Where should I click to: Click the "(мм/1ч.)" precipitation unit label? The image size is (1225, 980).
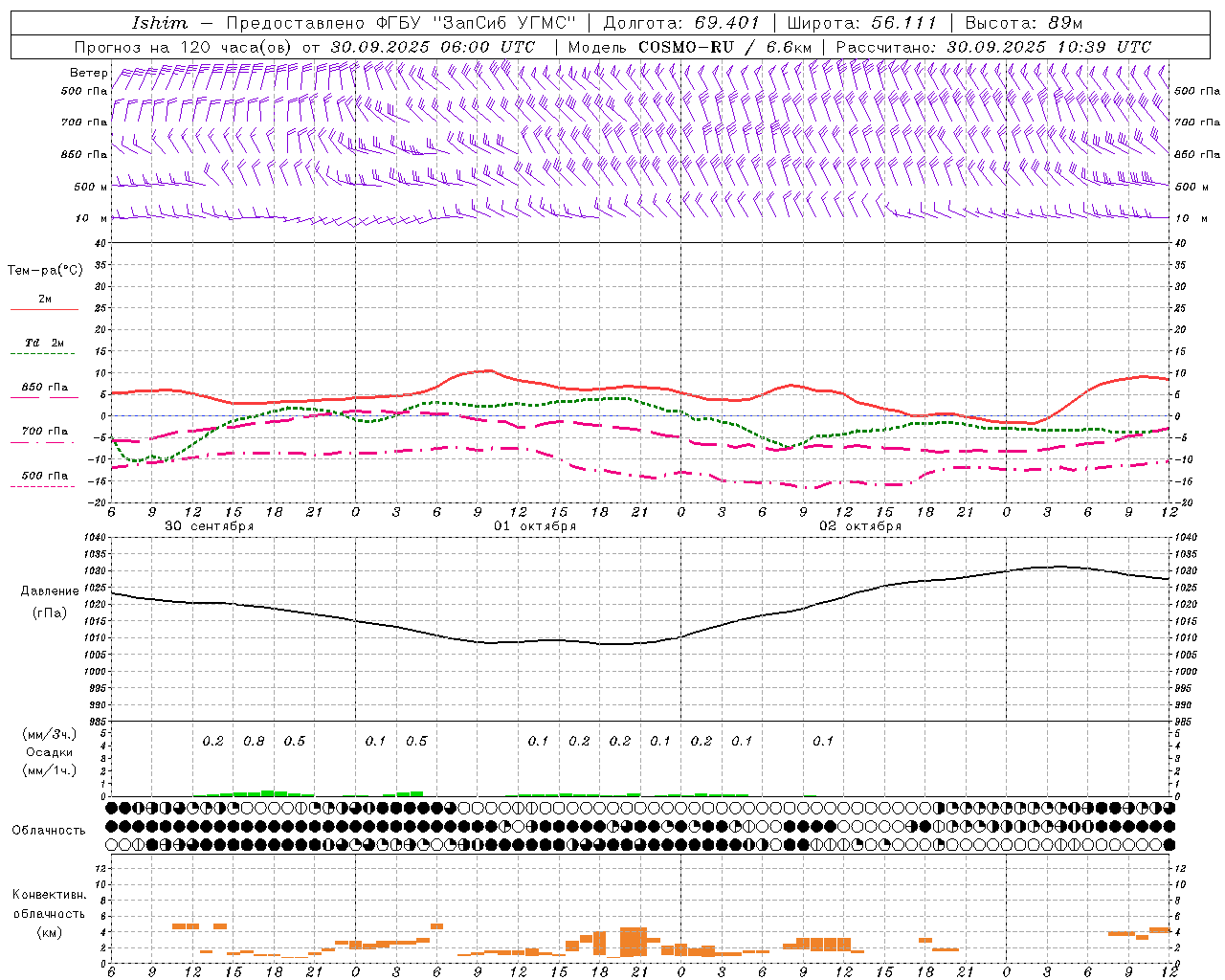click(x=50, y=770)
